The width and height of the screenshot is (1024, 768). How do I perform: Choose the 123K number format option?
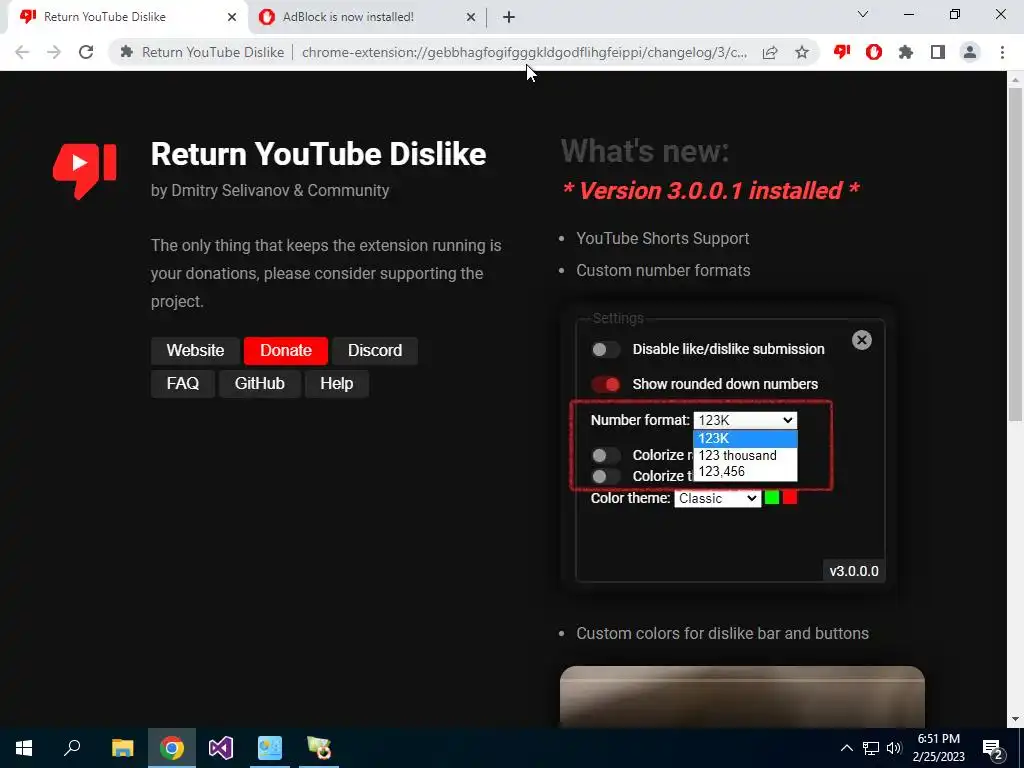745,439
